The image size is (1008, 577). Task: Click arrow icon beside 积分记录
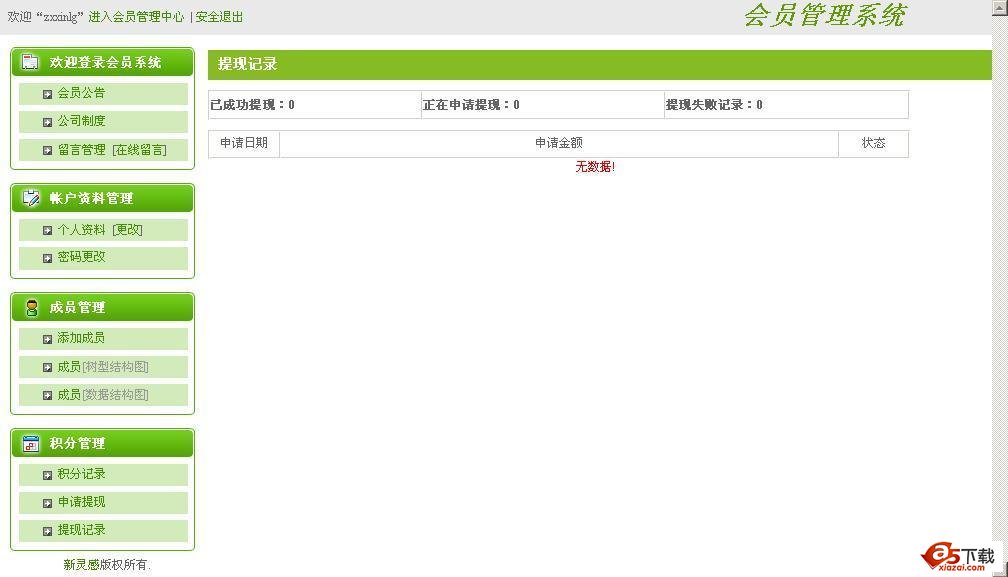click(47, 475)
